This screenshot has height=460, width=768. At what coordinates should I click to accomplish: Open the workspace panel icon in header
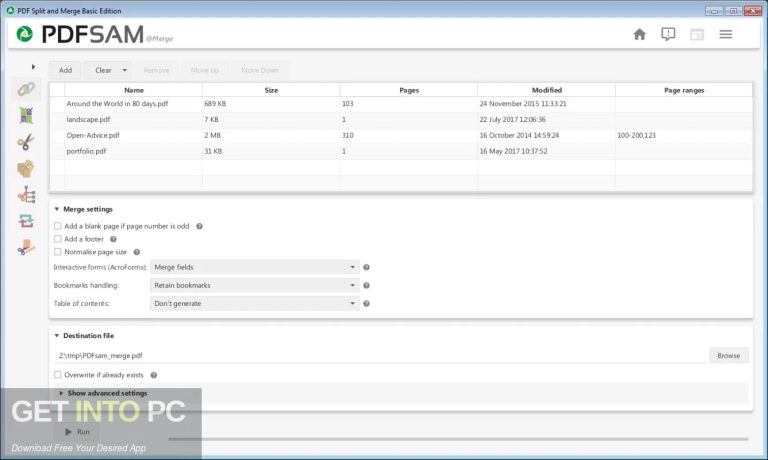pyautogui.click(x=696, y=34)
